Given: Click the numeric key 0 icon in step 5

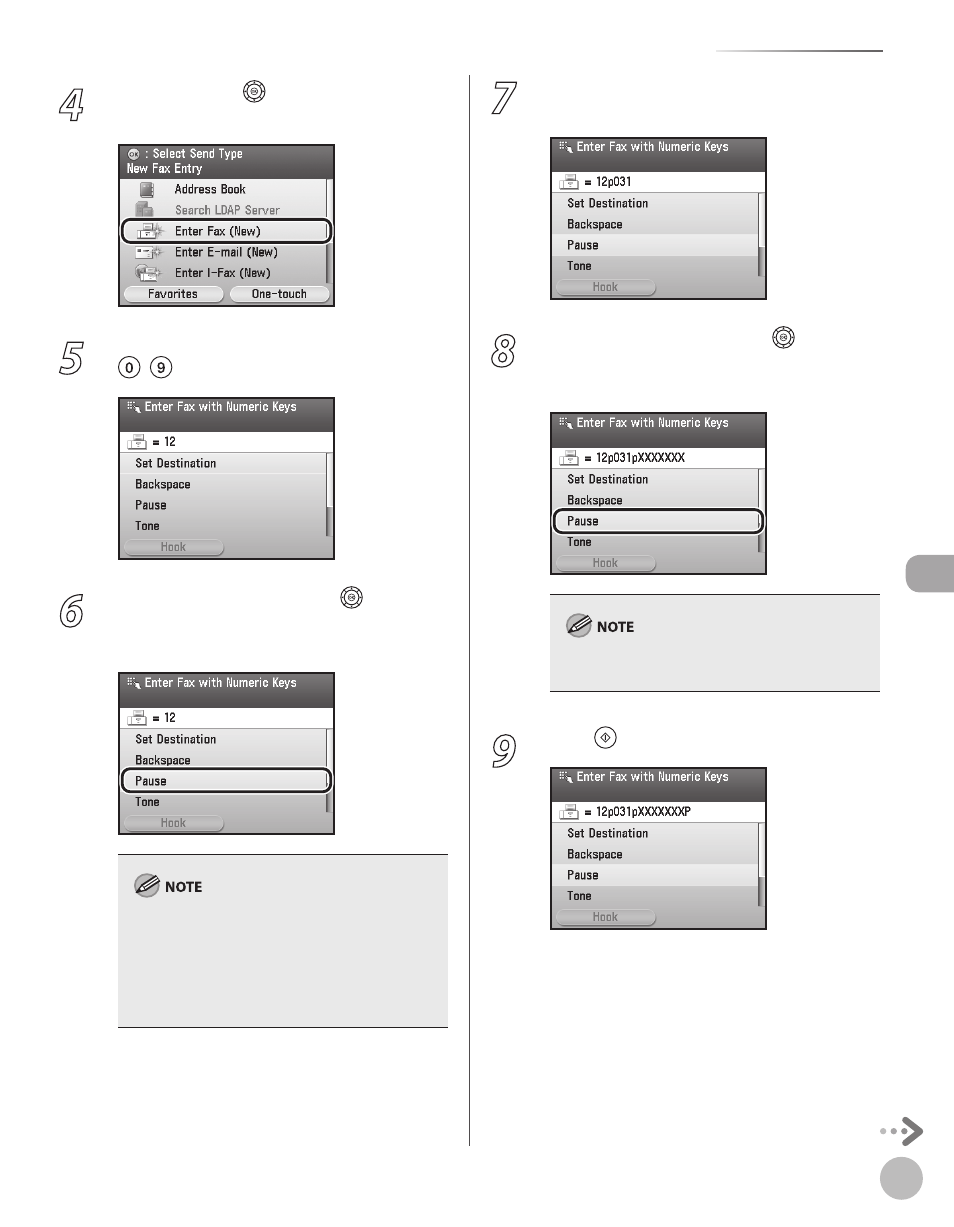Looking at the screenshot, I should point(125,367).
